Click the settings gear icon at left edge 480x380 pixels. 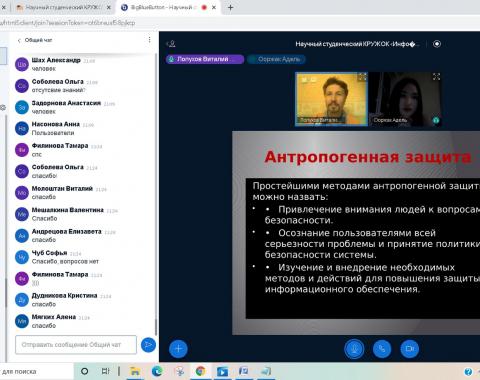pyautogui.click(x=3, y=107)
